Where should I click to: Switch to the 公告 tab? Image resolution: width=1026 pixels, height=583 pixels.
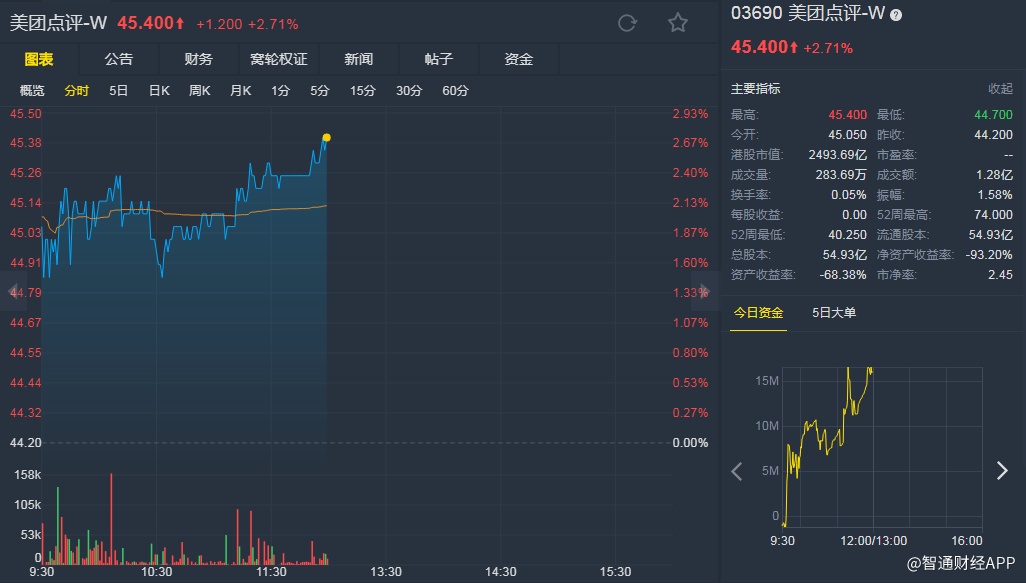(x=119, y=59)
